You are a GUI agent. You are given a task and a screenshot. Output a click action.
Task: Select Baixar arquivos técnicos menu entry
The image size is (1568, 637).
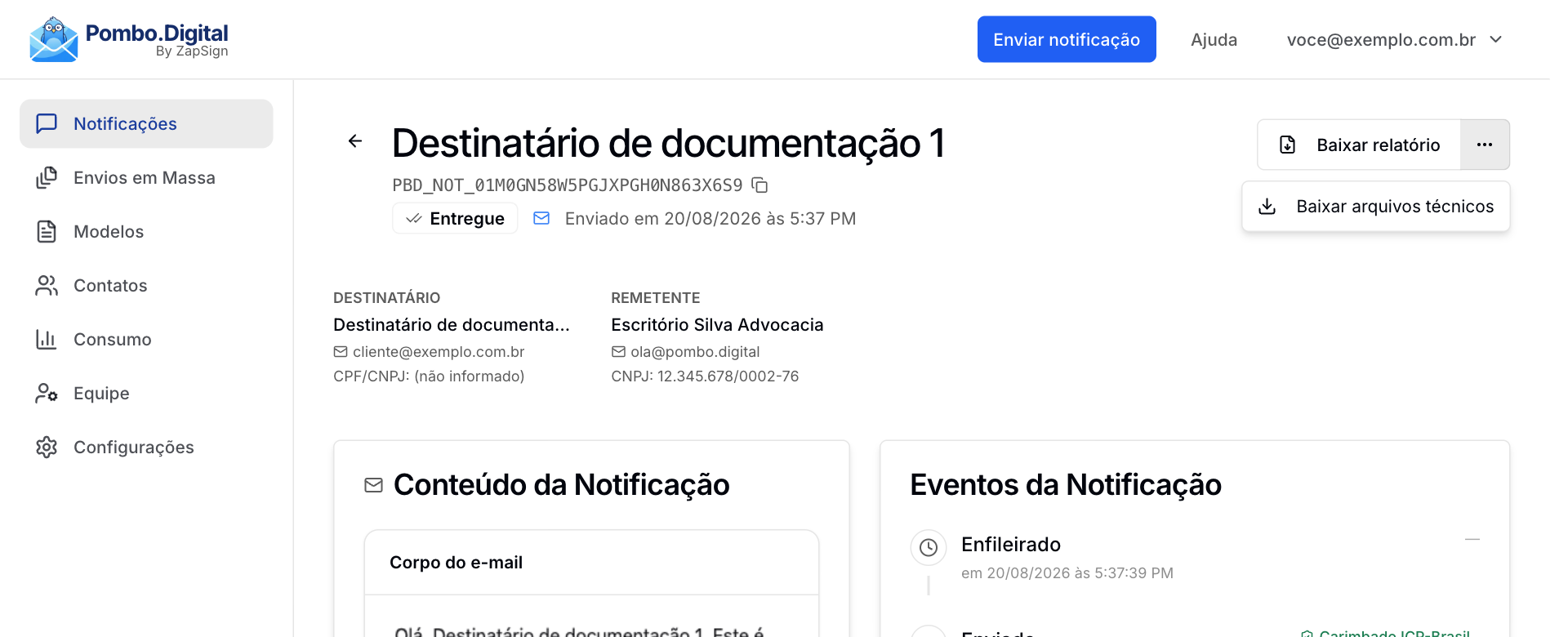pyautogui.click(x=1376, y=206)
